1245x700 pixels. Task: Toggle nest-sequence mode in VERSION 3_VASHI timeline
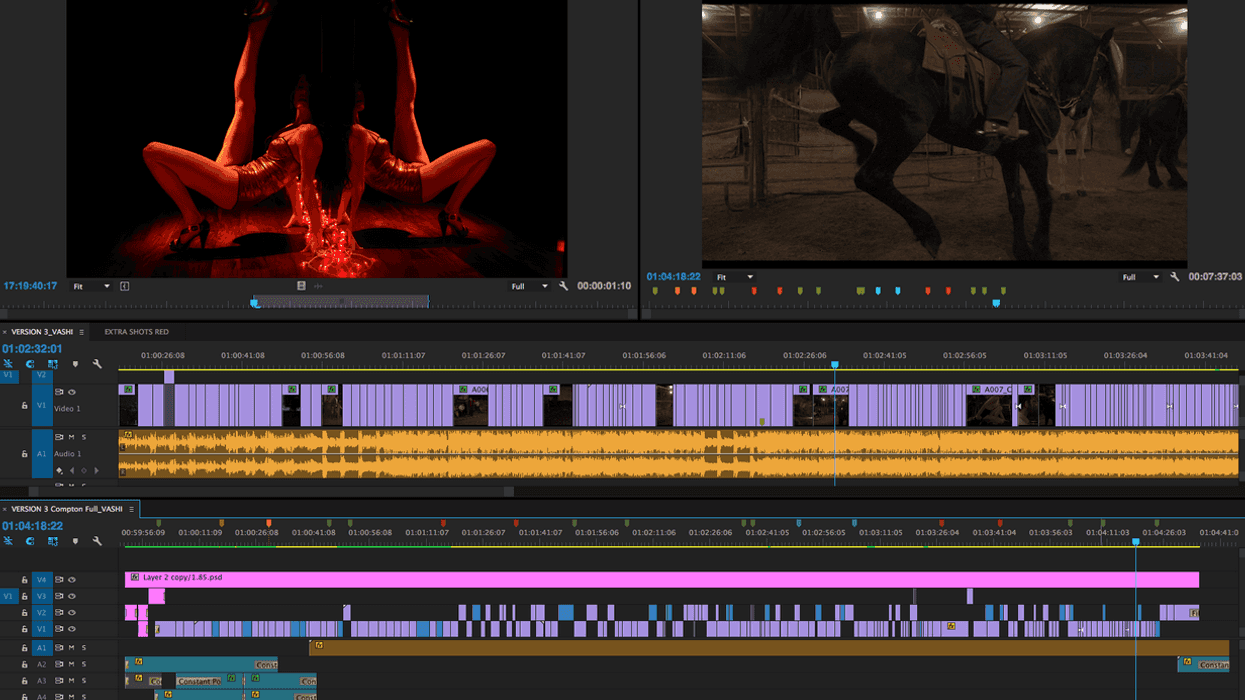point(8,364)
